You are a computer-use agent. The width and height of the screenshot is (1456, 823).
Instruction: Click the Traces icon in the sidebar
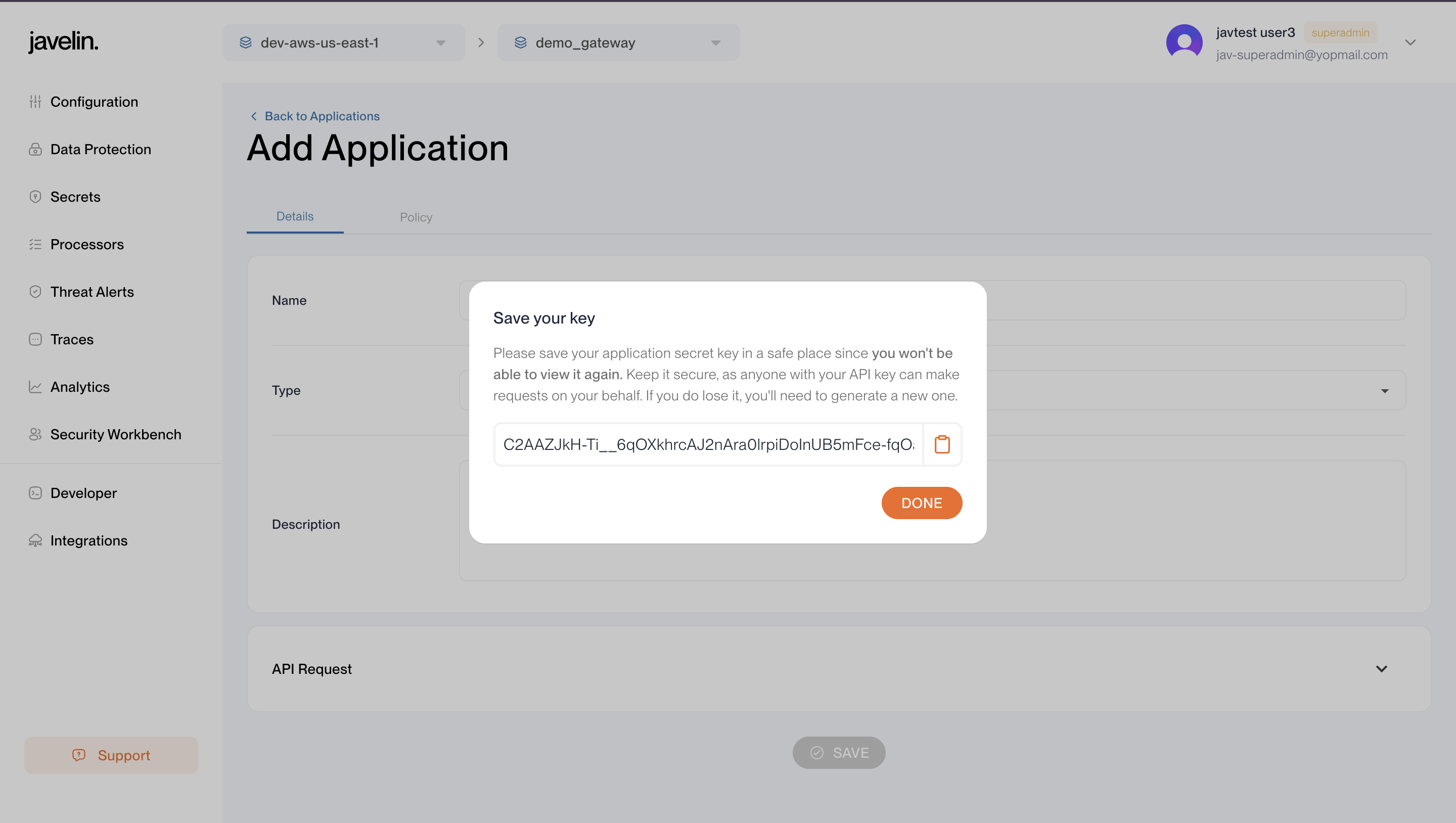pyautogui.click(x=35, y=339)
